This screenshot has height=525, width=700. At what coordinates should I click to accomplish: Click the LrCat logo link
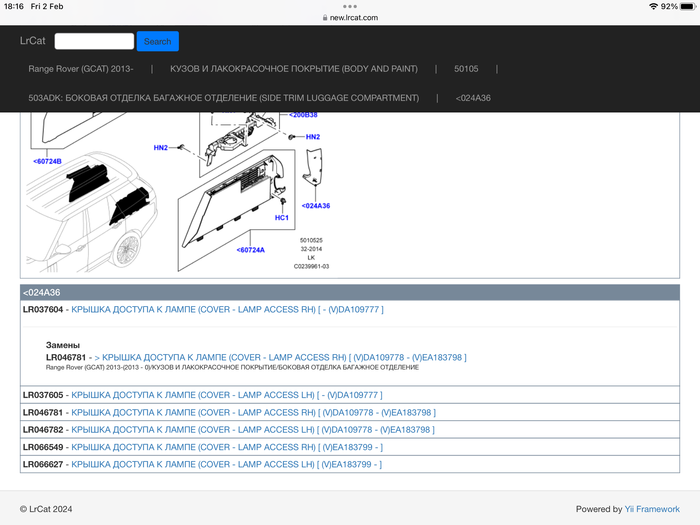[x=33, y=41]
